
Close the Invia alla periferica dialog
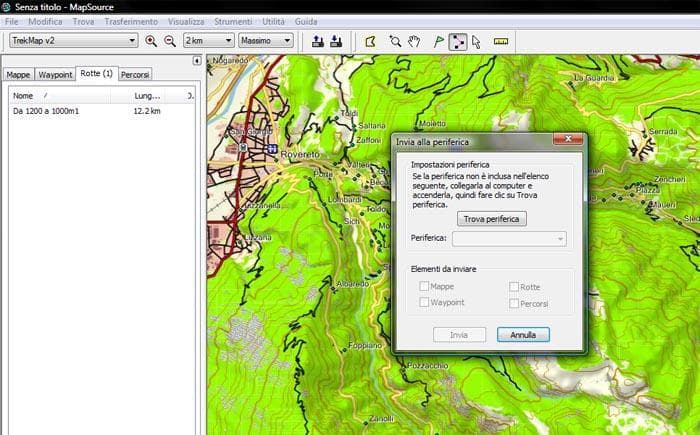(568, 139)
